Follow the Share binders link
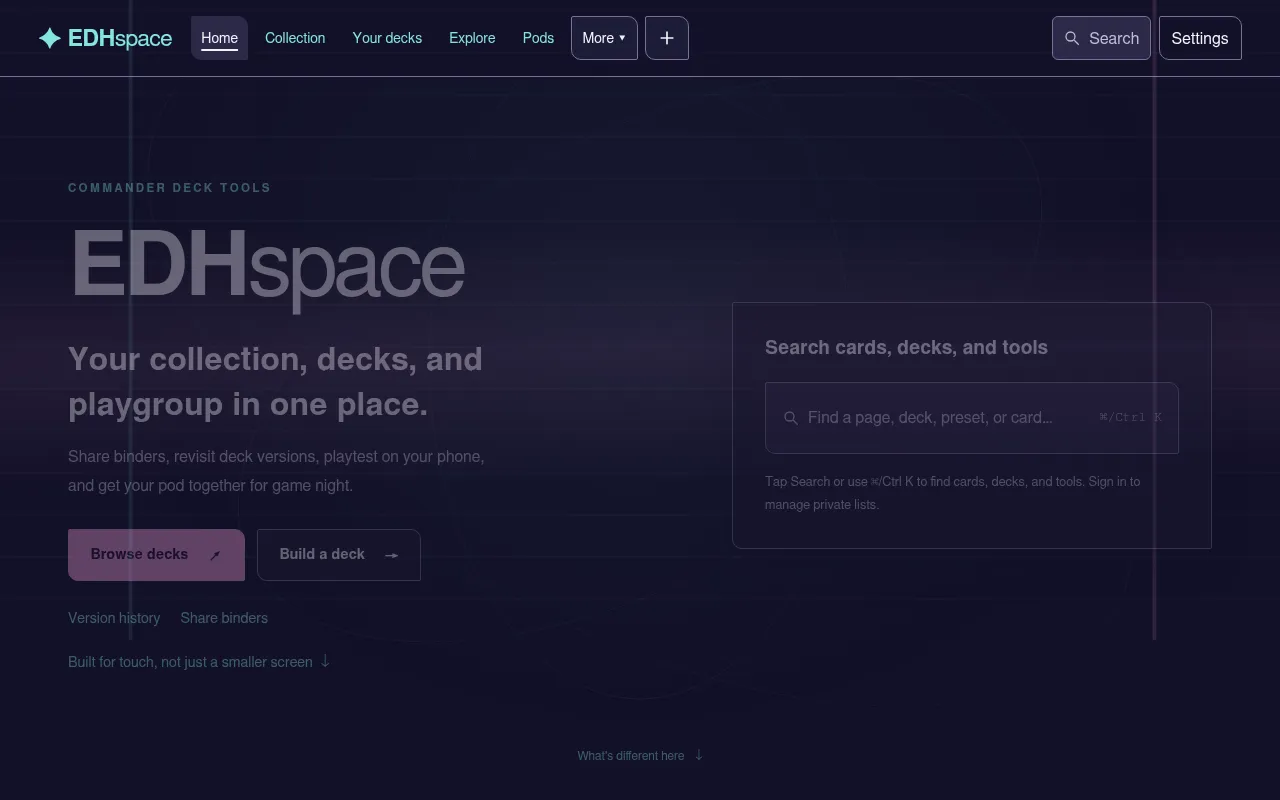1280x800 pixels. click(224, 618)
